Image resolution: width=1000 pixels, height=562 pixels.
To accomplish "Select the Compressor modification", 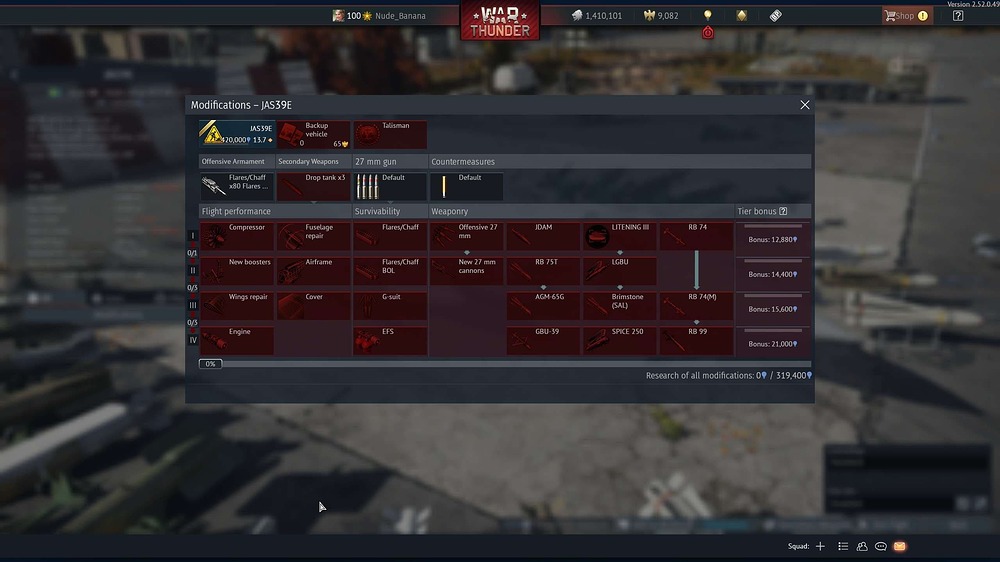I will tap(237, 236).
